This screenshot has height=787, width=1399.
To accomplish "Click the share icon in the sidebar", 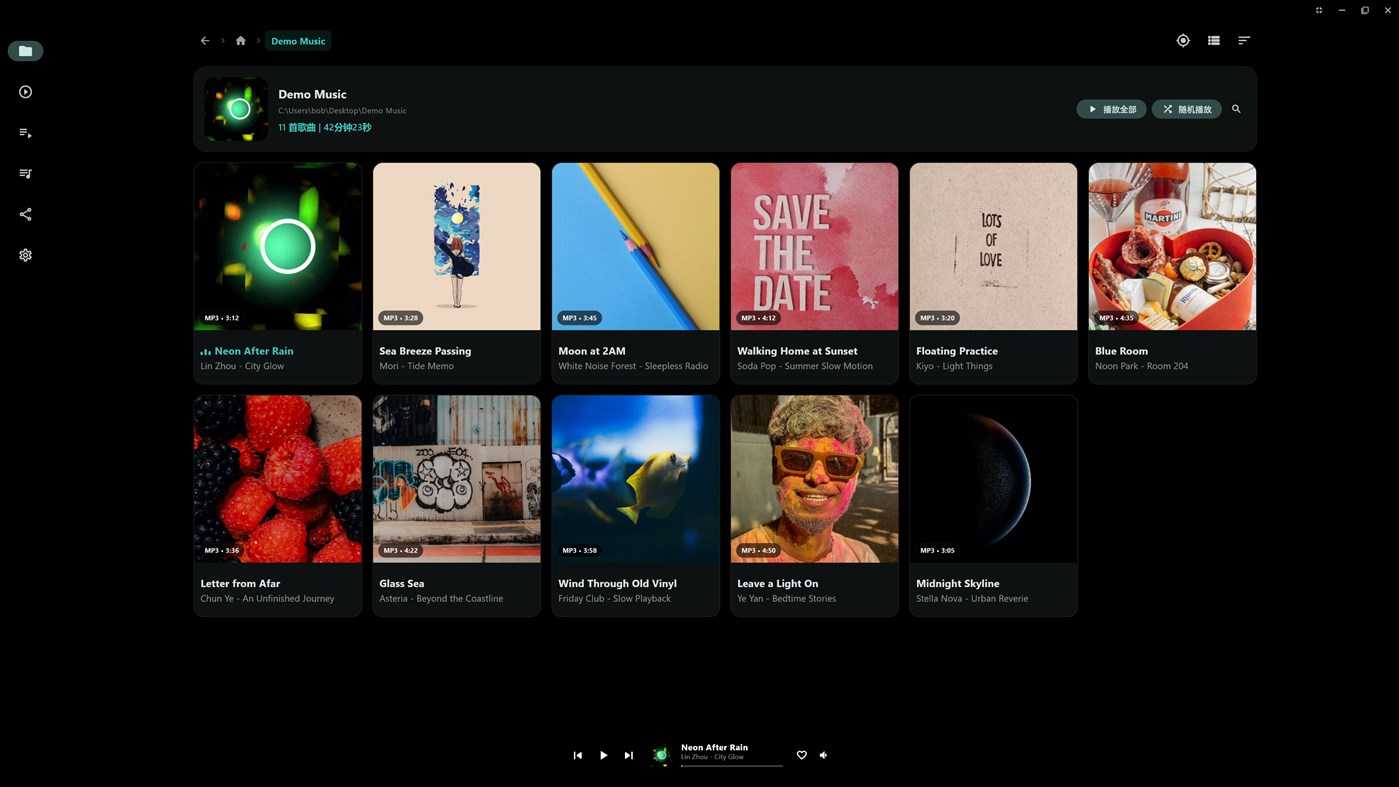I will point(25,214).
